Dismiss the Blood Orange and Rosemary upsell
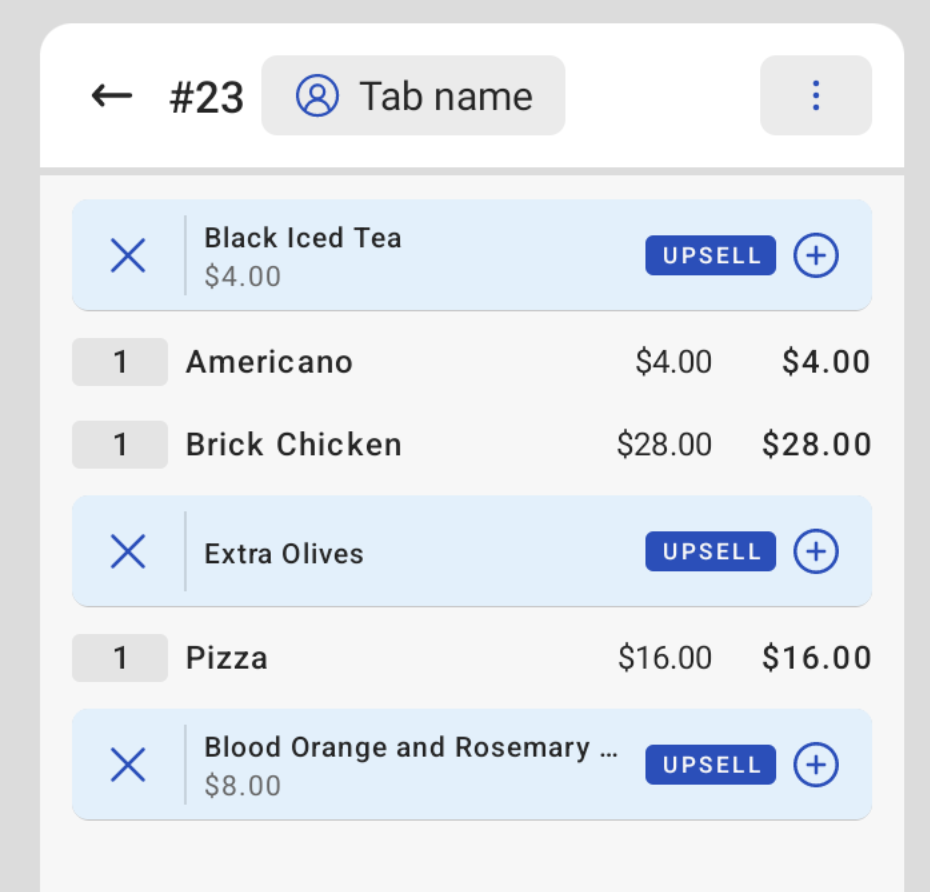The image size is (930, 892). (x=128, y=765)
